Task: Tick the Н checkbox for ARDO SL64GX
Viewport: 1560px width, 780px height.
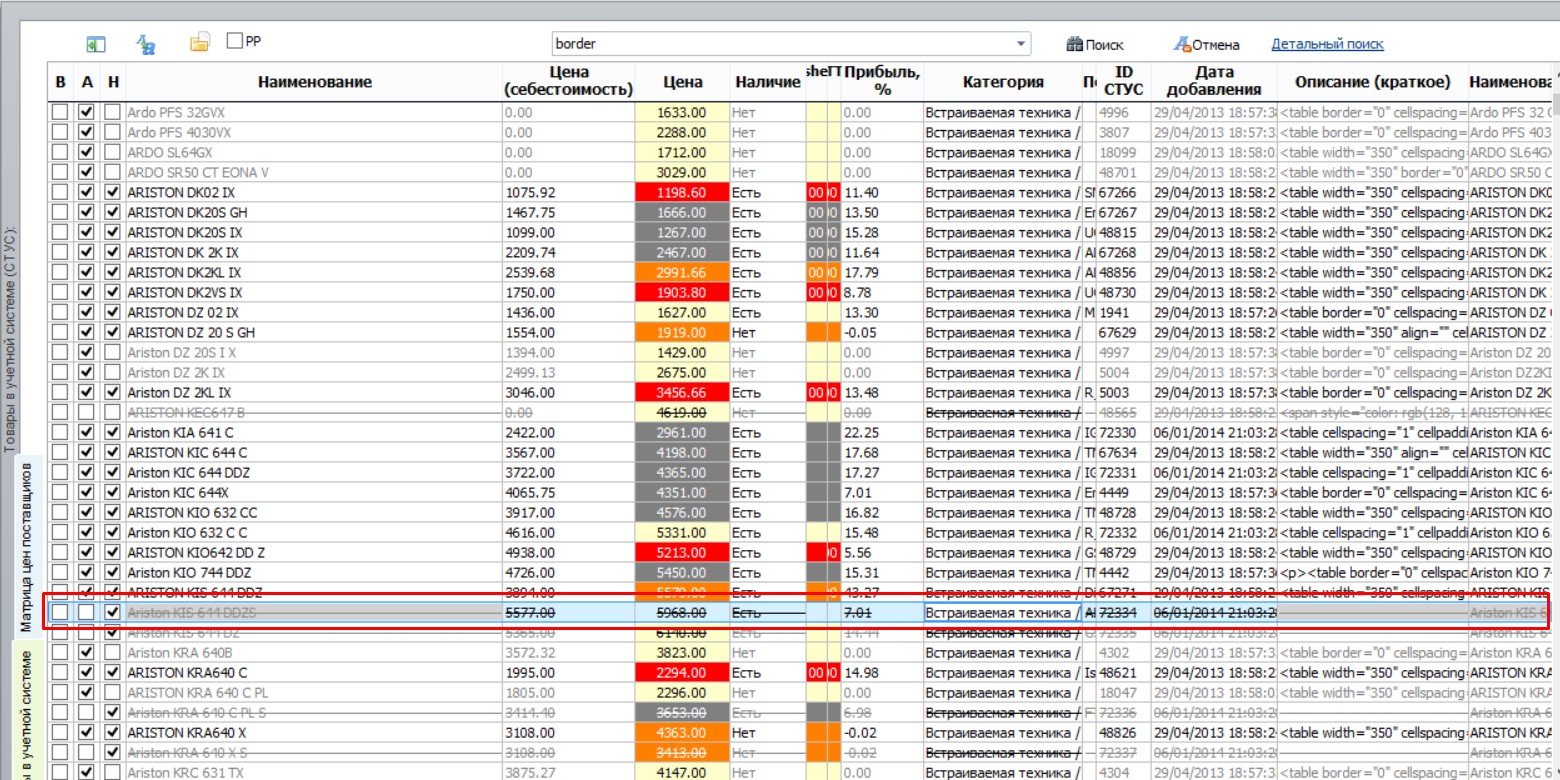Action: pyautogui.click(x=113, y=153)
